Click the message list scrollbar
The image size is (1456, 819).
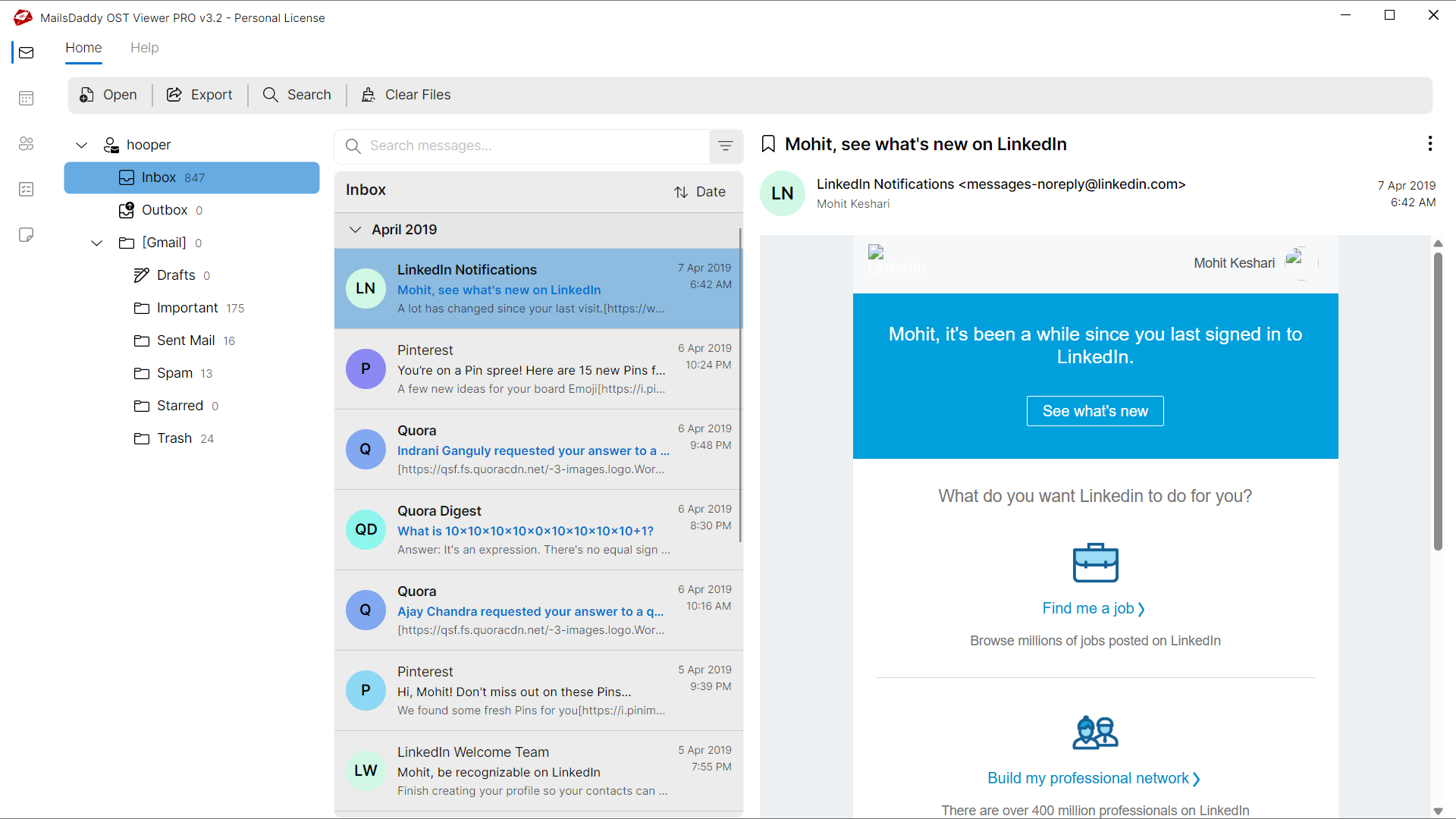[x=740, y=385]
